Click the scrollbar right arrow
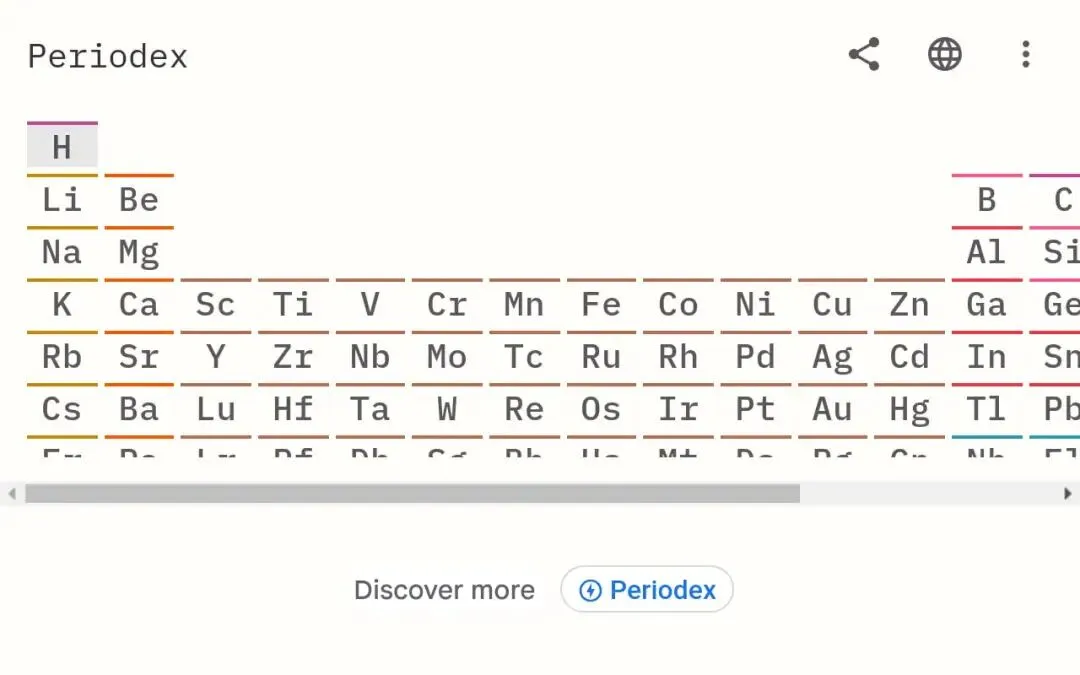 coord(1068,493)
